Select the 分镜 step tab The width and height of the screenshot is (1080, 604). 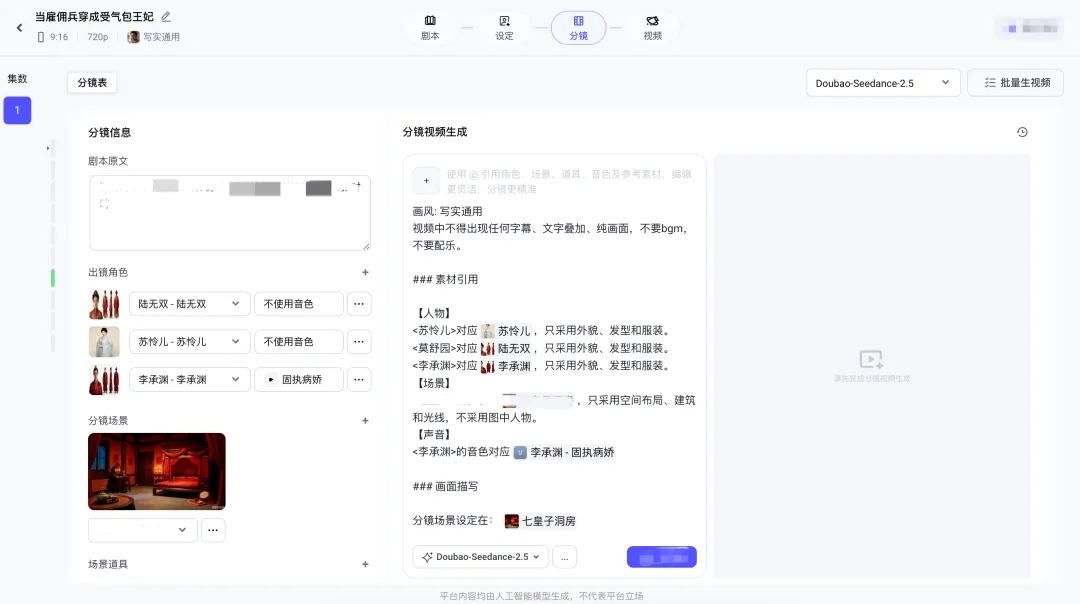click(579, 28)
